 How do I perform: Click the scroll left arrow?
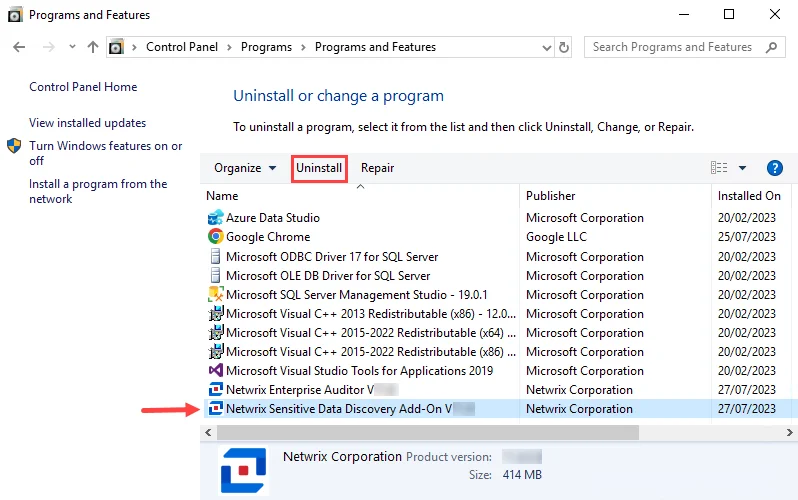click(x=208, y=432)
